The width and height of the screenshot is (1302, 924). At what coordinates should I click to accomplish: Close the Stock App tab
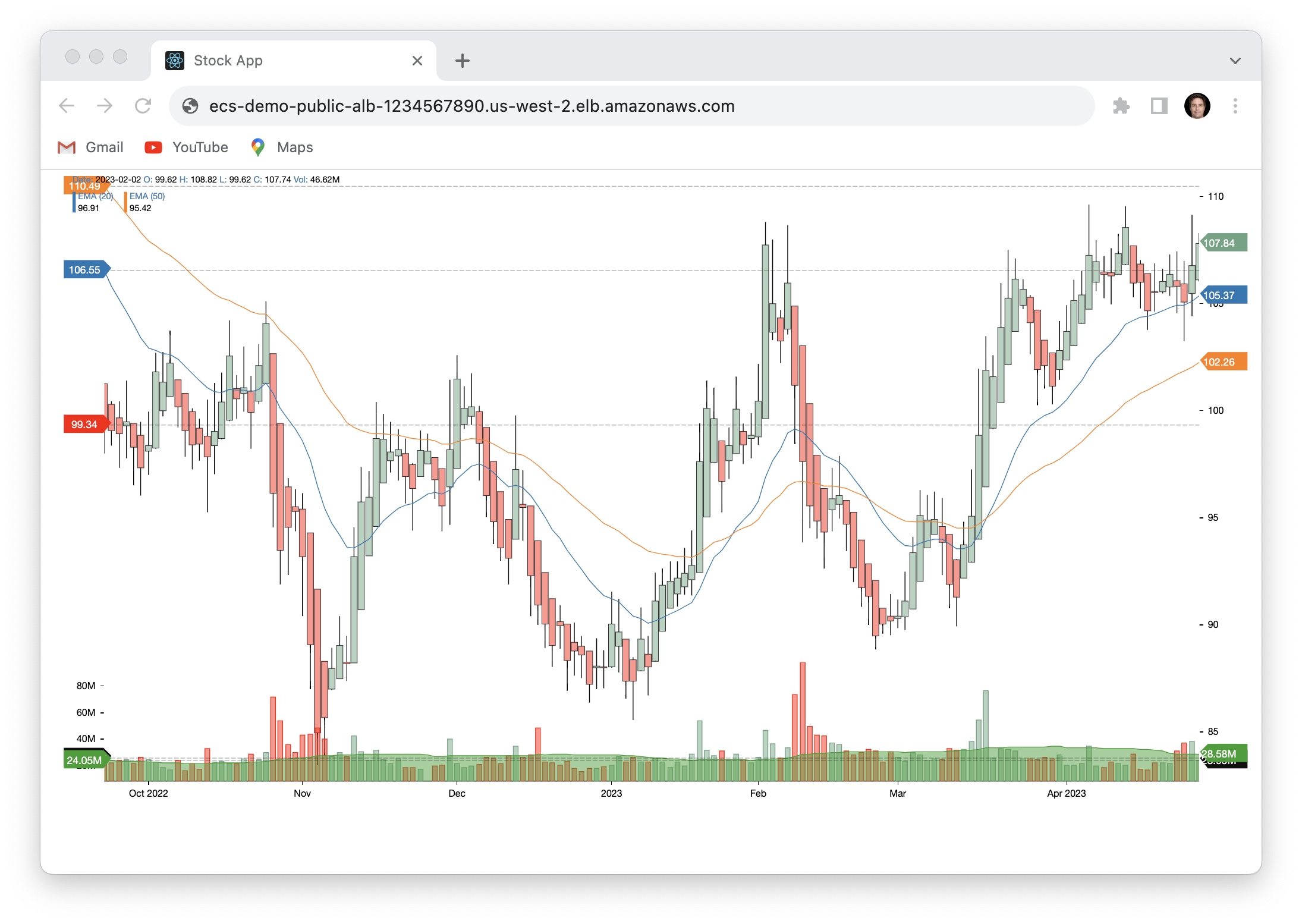pyautogui.click(x=417, y=61)
